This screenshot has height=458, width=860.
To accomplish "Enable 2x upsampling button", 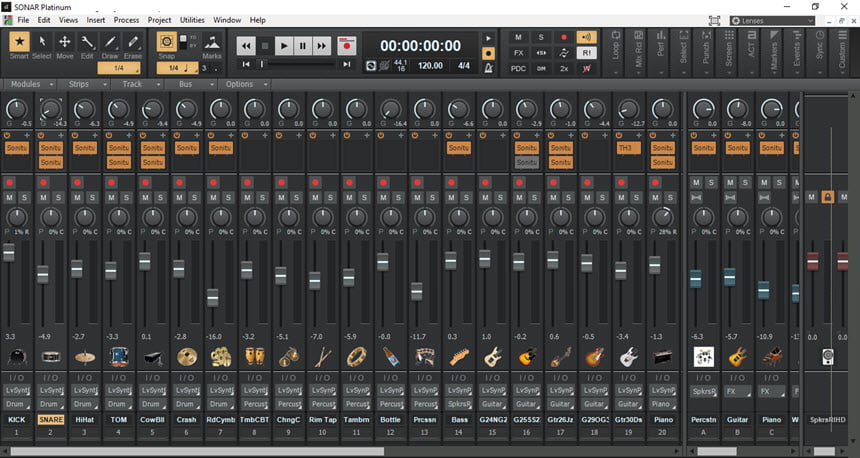I will pyautogui.click(x=564, y=68).
